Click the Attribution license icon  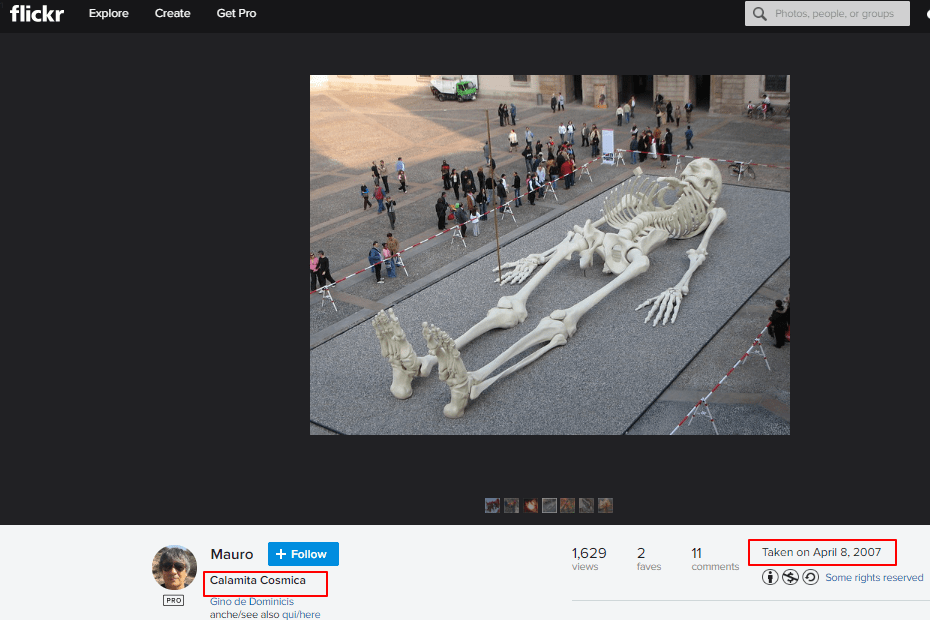(770, 577)
